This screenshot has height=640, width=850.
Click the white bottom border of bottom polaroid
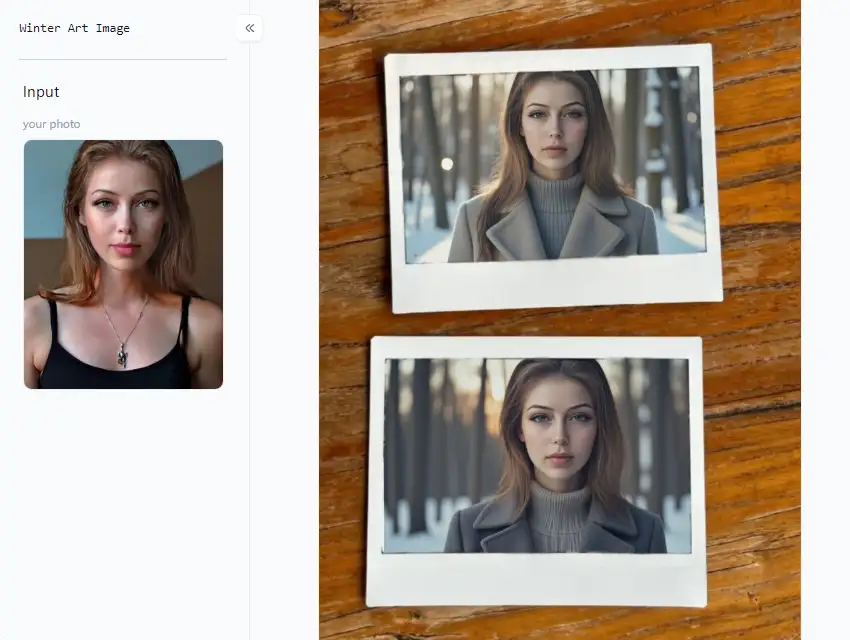coord(537,579)
